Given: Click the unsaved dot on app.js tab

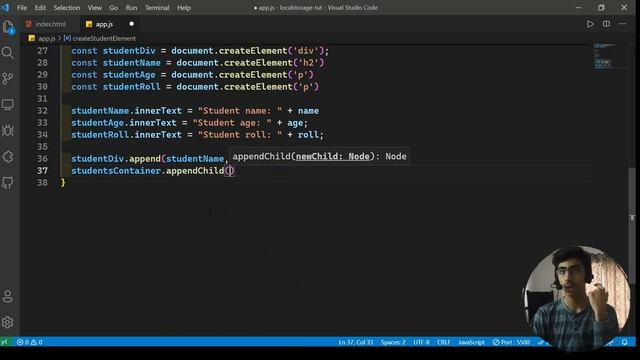Looking at the screenshot, I should pos(131,24).
